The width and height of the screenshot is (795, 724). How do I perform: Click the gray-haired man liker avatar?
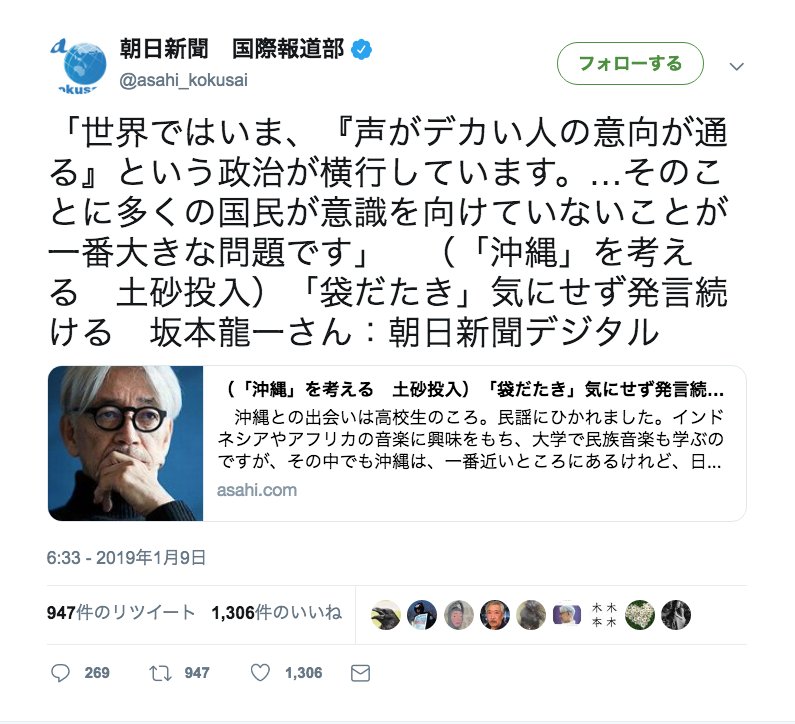pyautogui.click(x=495, y=615)
